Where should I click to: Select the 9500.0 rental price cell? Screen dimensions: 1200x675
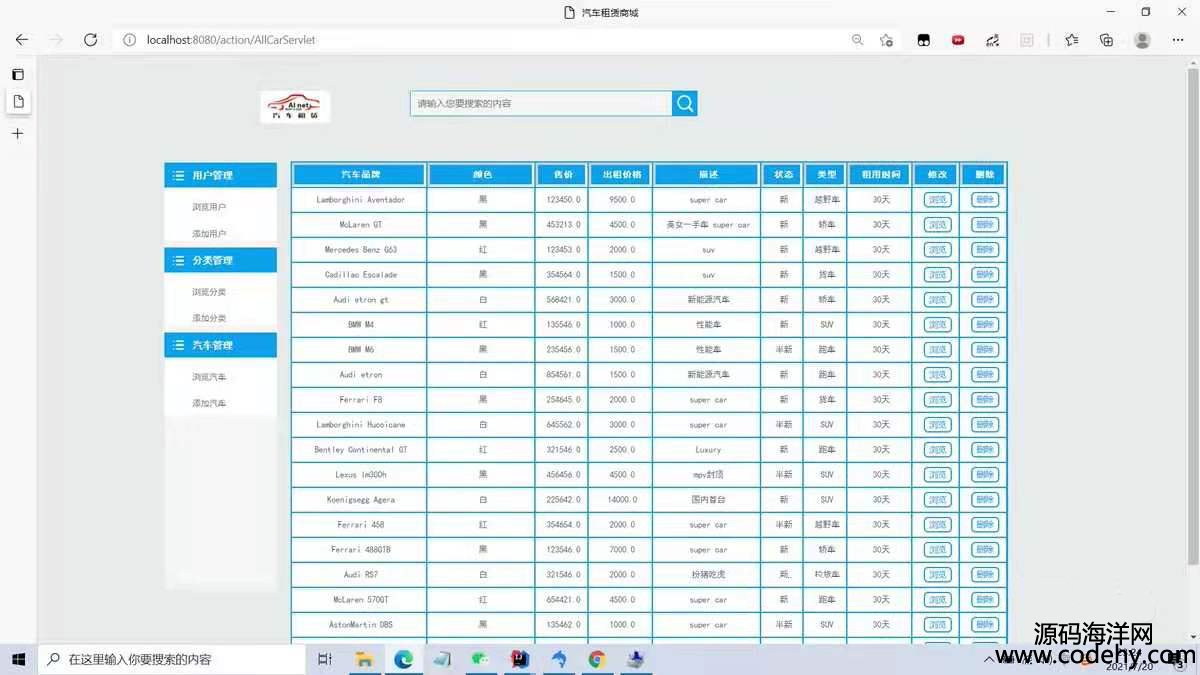coord(620,200)
